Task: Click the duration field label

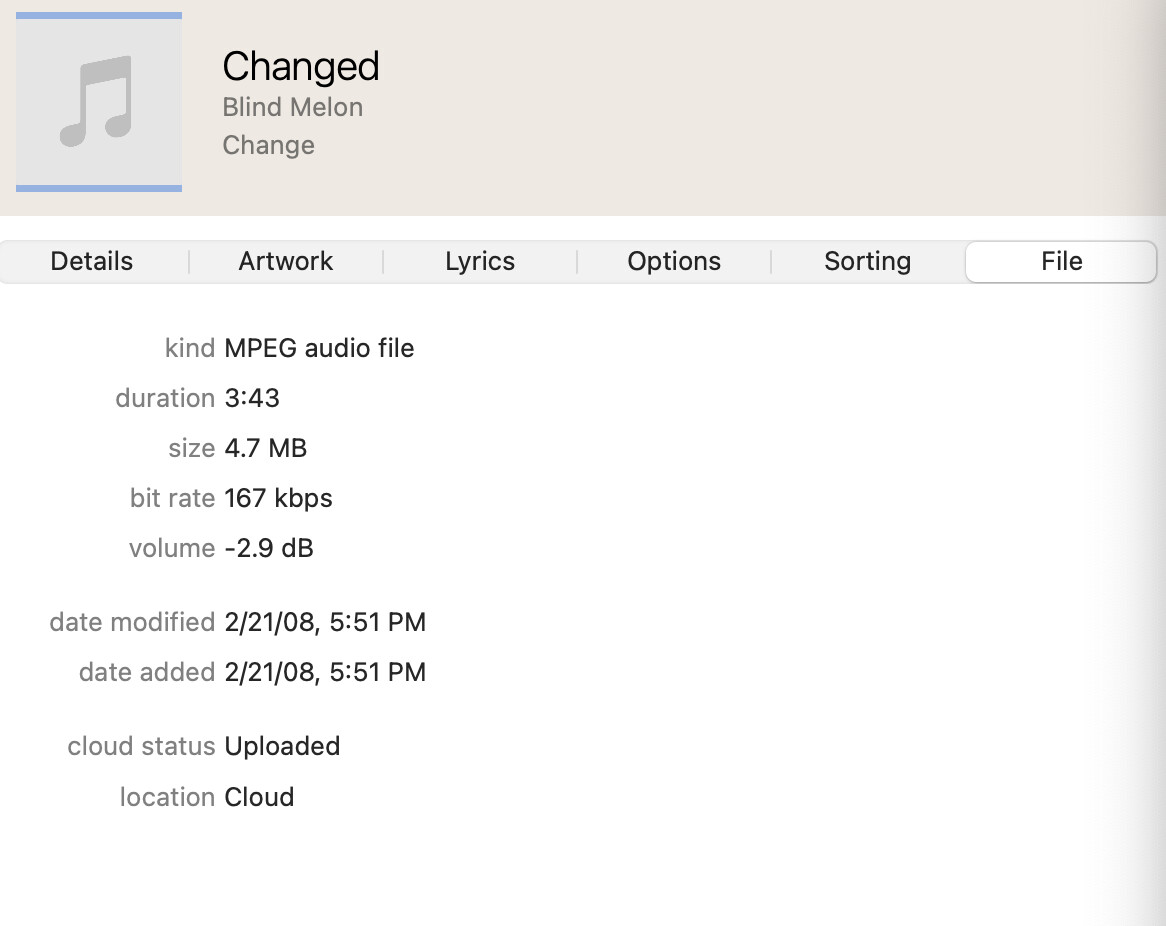Action: [165, 398]
